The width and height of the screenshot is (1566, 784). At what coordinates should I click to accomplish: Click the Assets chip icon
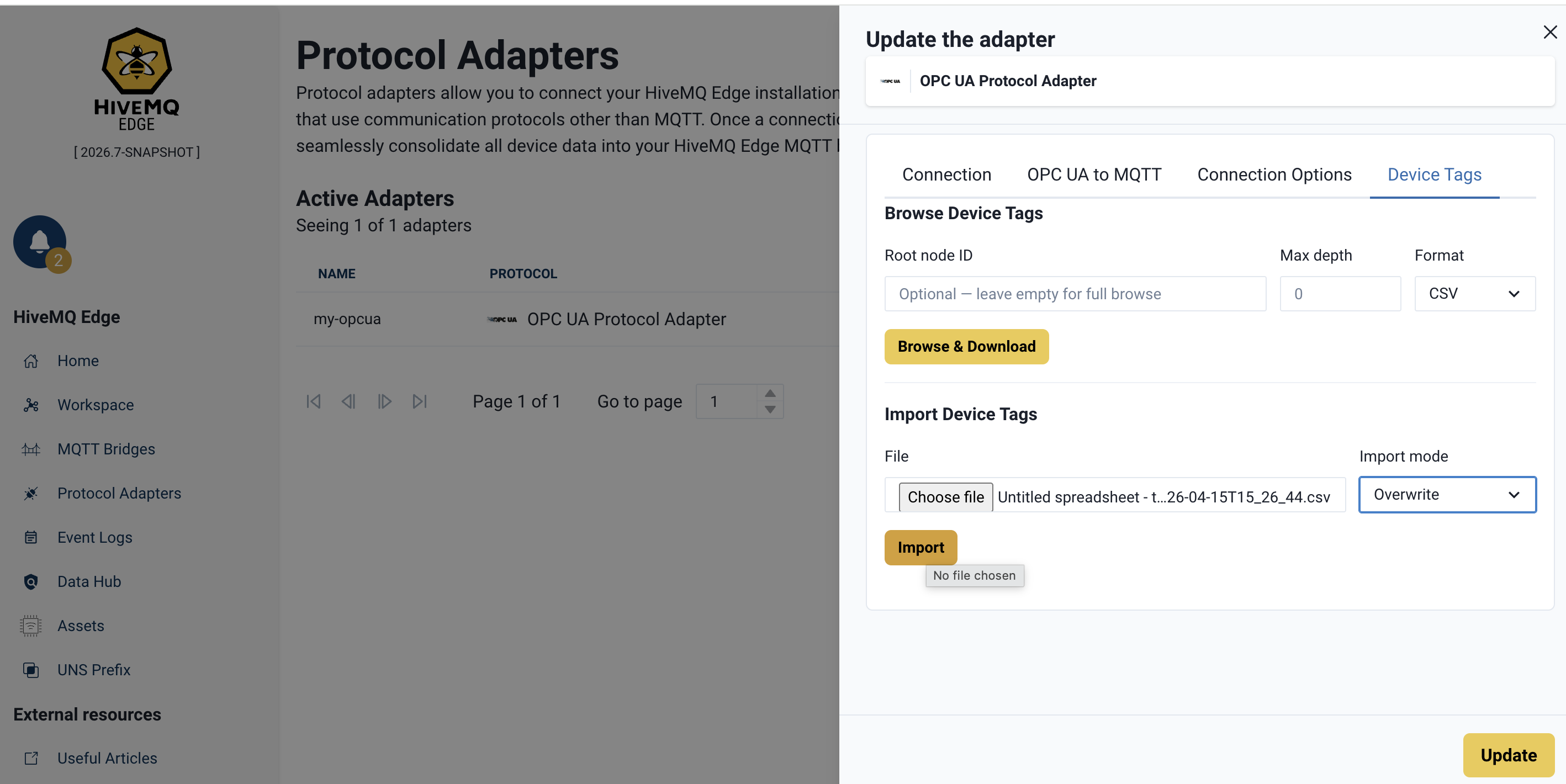[x=31, y=626]
